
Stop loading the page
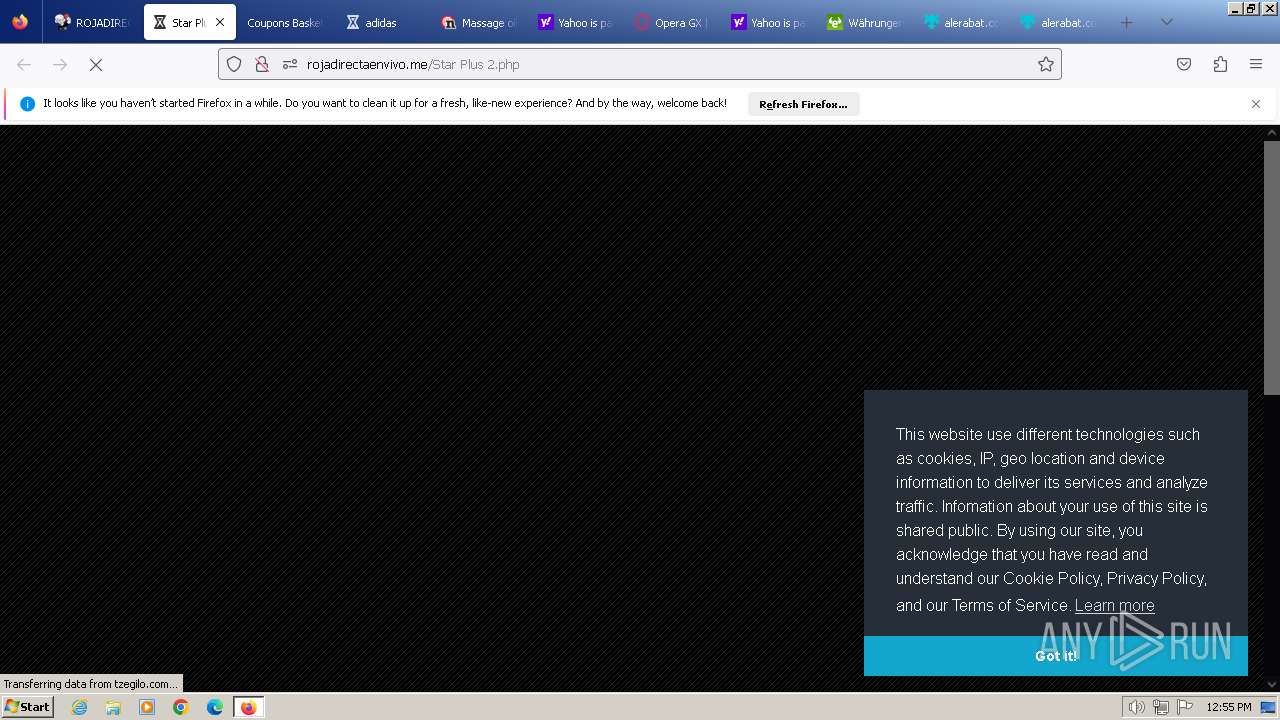pyautogui.click(x=96, y=64)
